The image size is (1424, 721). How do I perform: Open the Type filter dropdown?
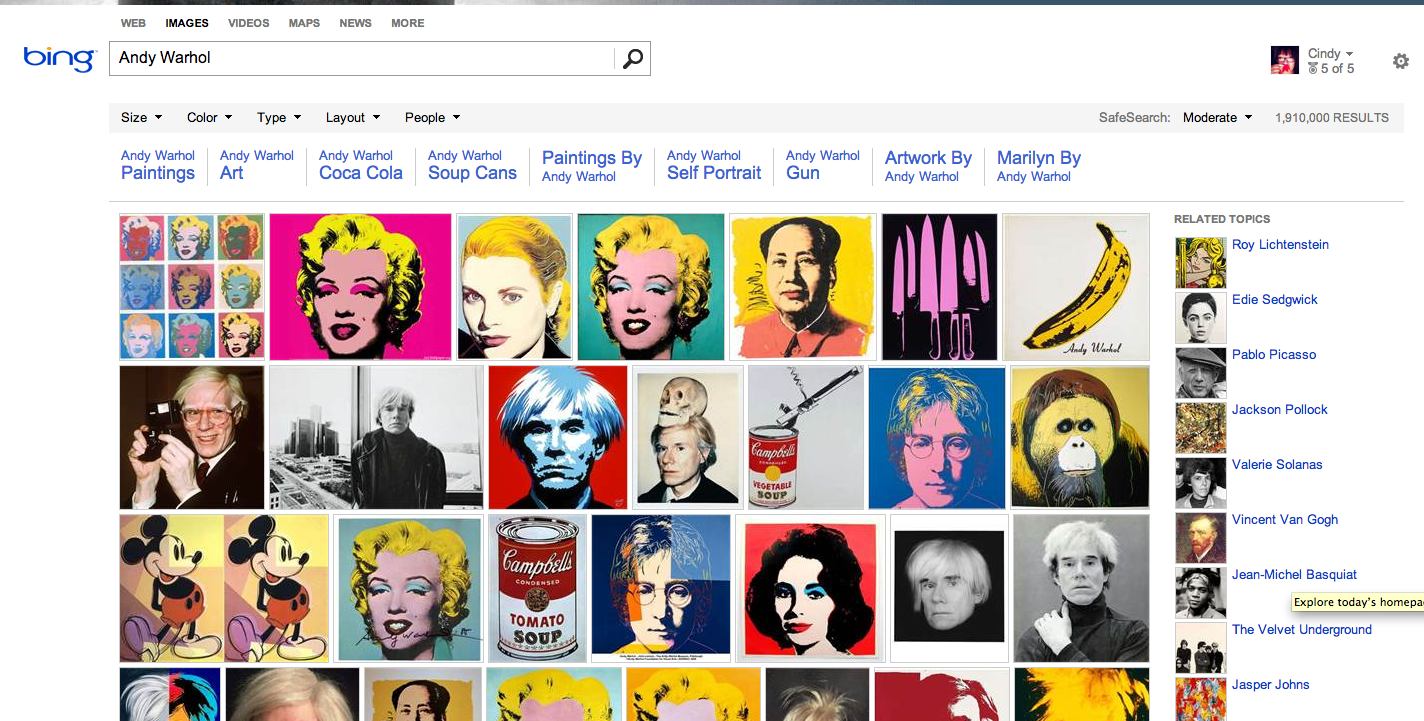278,117
